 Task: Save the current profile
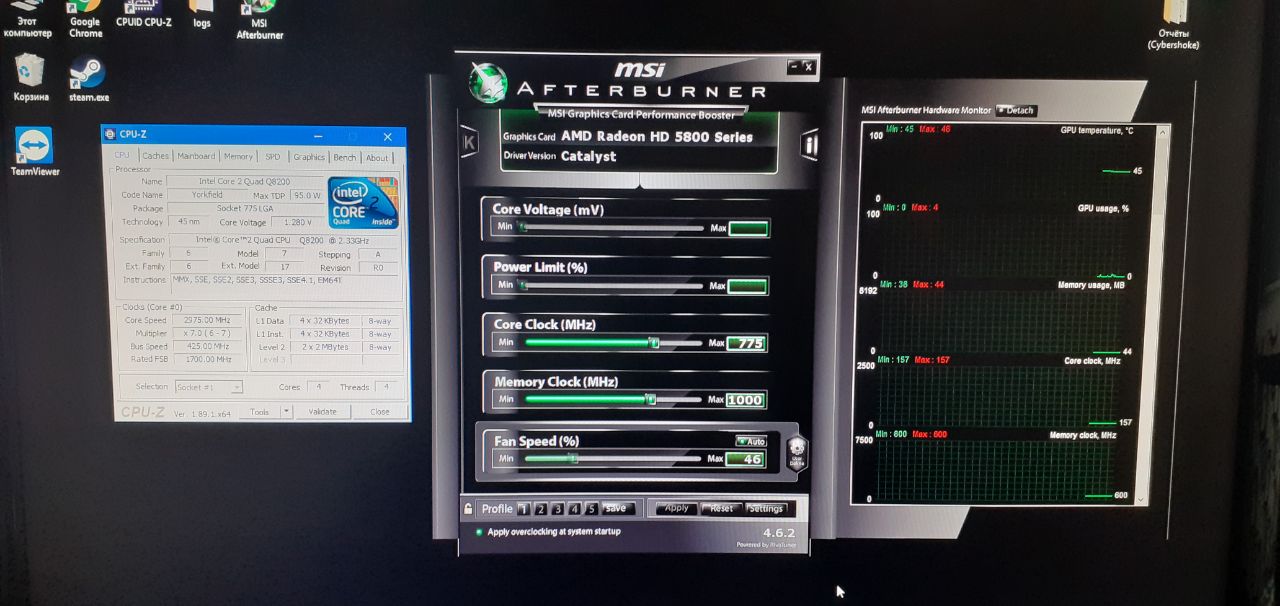point(617,508)
